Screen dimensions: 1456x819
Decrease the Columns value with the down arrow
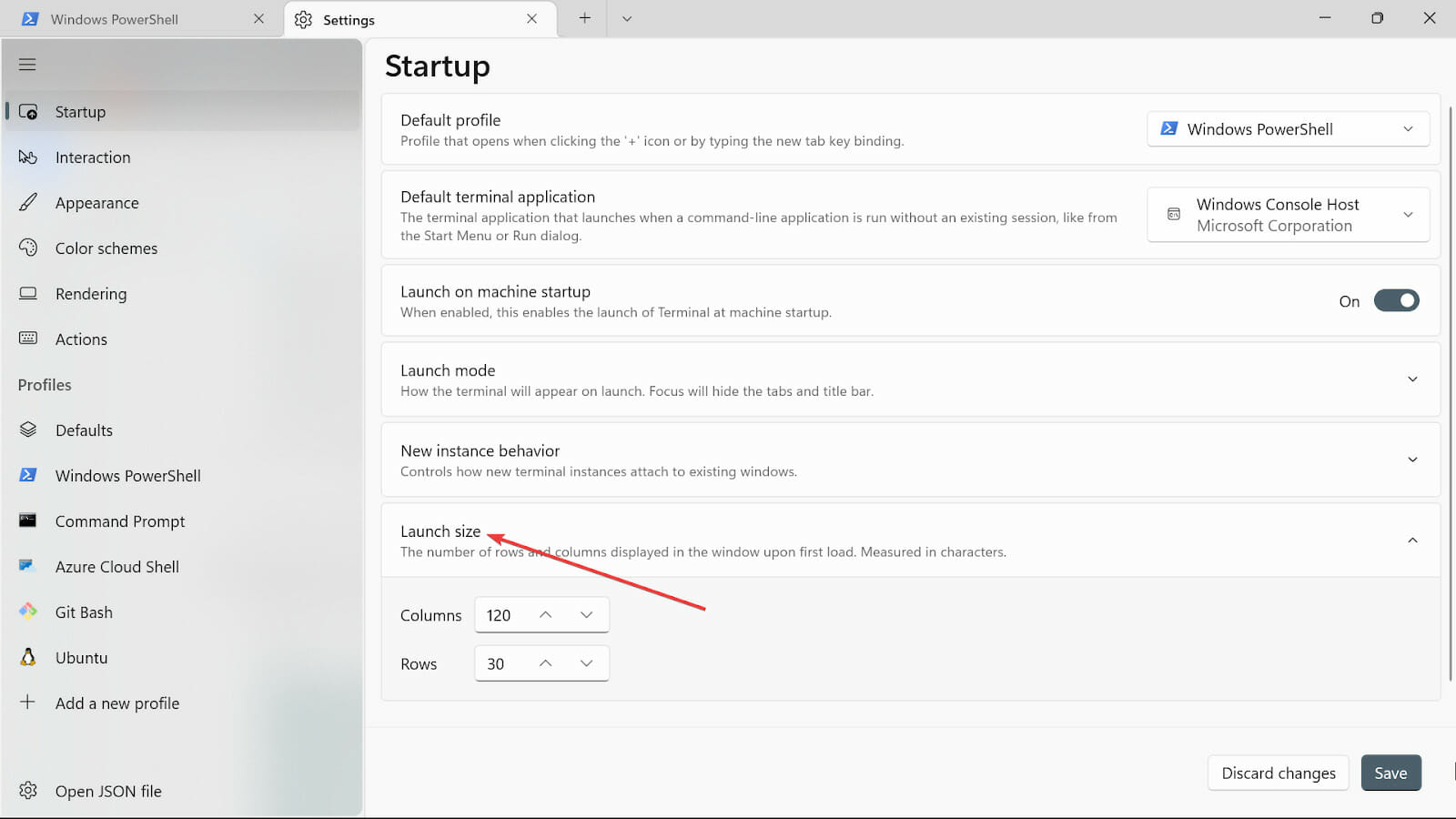pos(586,615)
